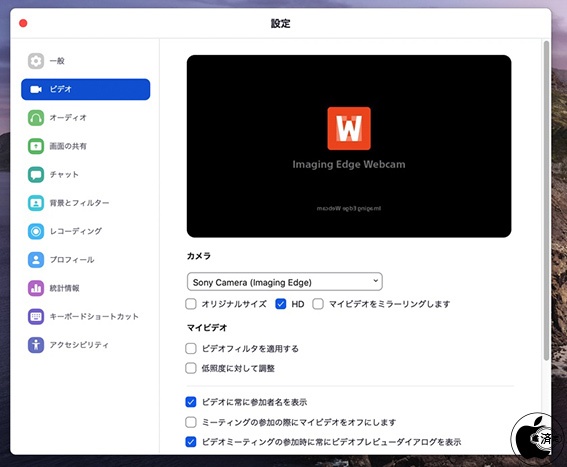Enable the オリジナルサイズ checkbox
Image resolution: width=567 pixels, height=467 pixels.
(x=191, y=304)
